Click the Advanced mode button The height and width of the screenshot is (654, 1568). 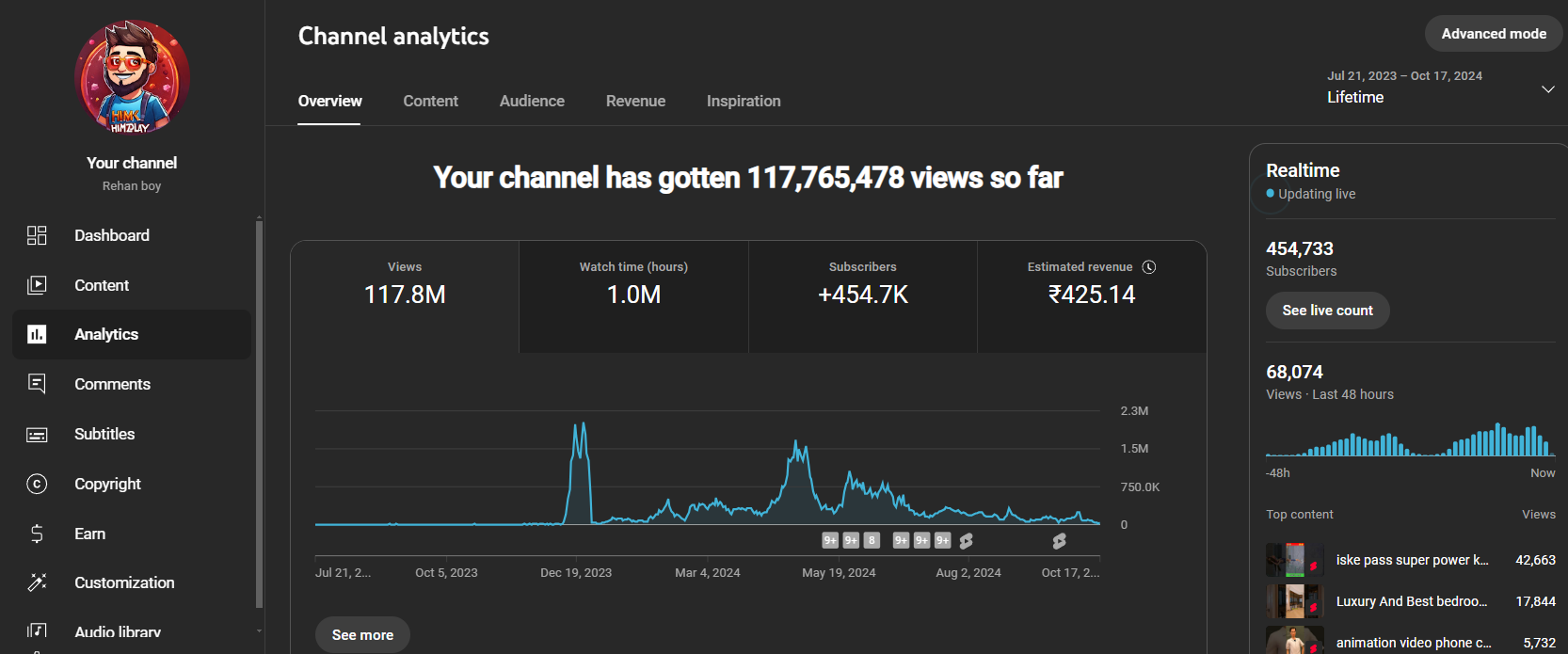coord(1494,34)
